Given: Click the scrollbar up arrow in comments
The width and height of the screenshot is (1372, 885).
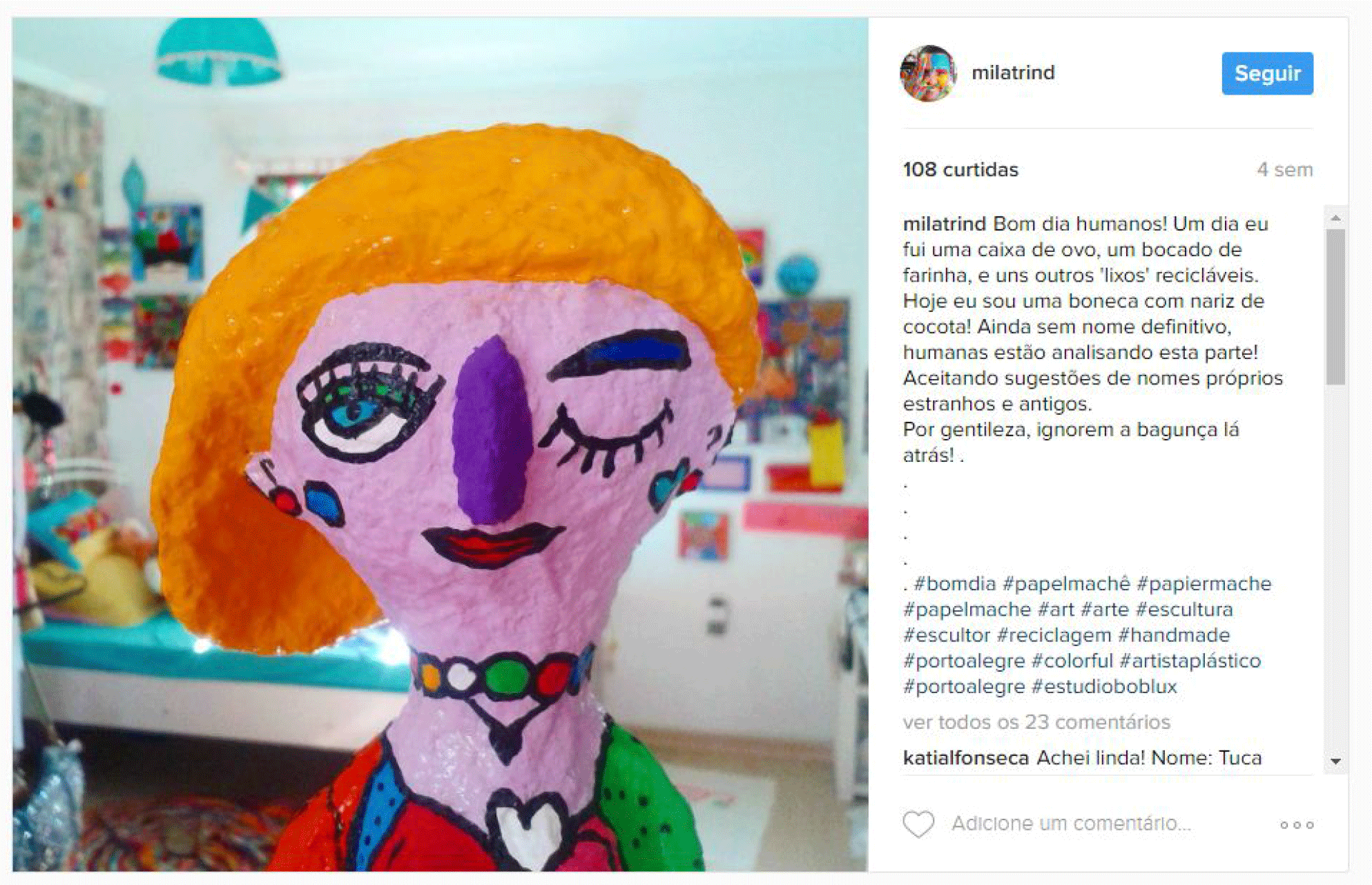Looking at the screenshot, I should [1335, 218].
